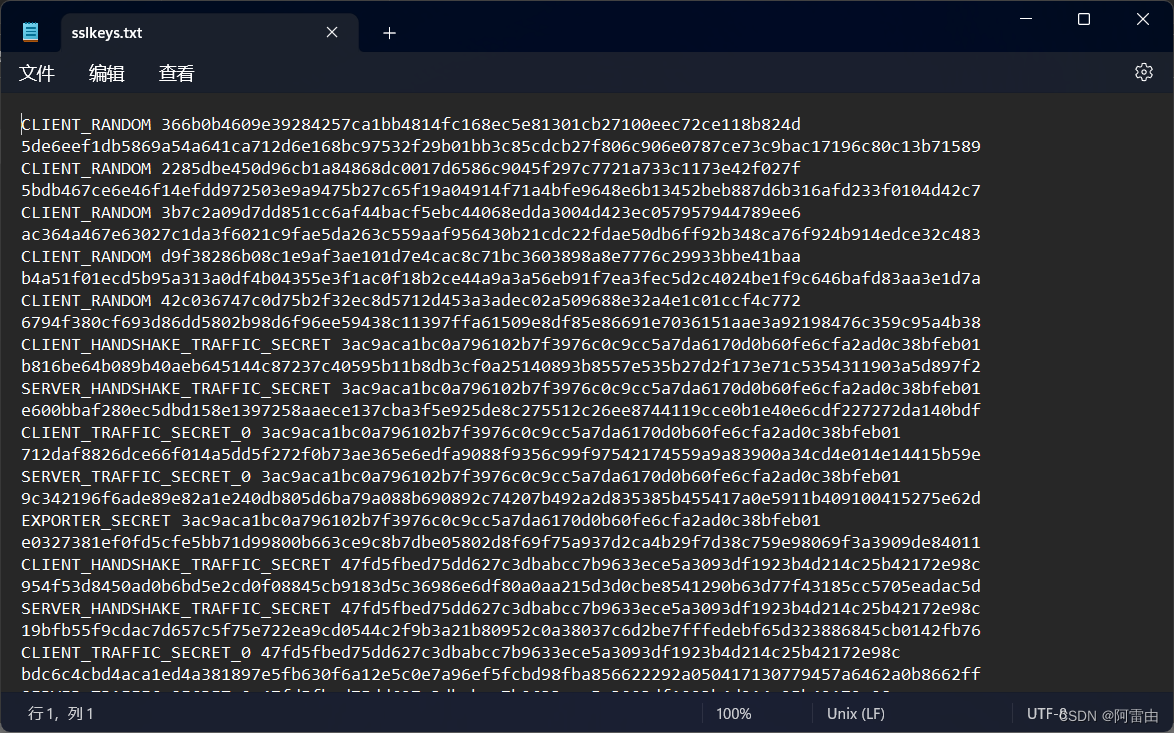Add a new tab with plus button

(389, 33)
